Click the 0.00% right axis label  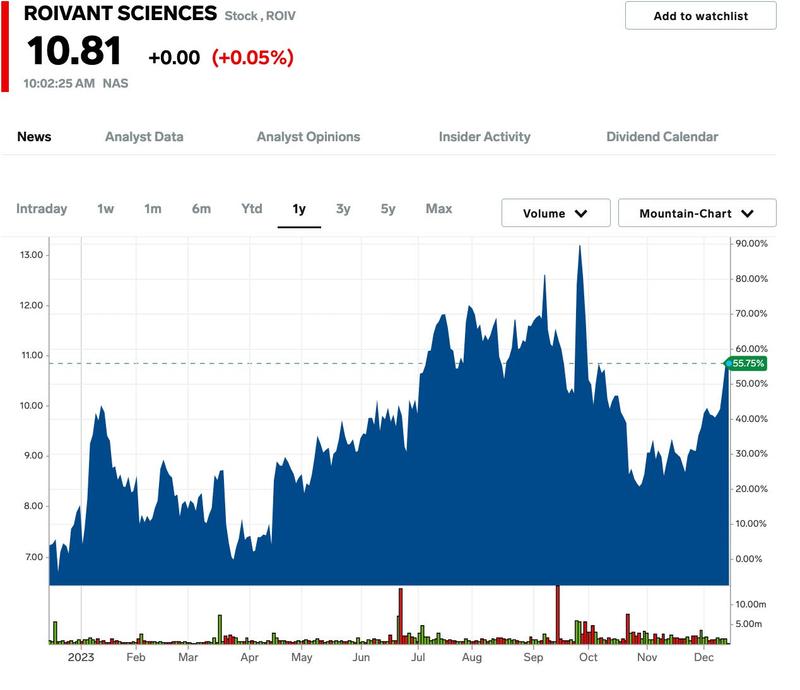749,559
